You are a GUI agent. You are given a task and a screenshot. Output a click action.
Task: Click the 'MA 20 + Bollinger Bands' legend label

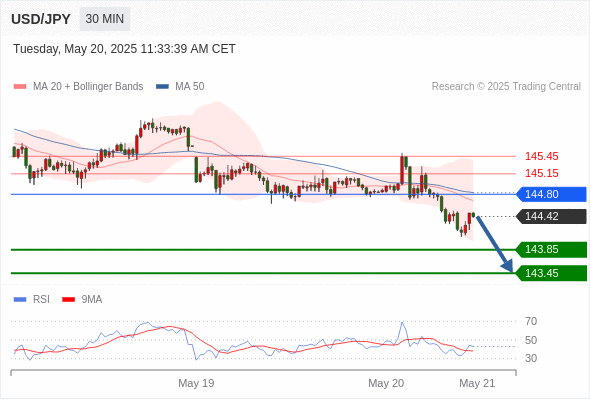tap(88, 87)
